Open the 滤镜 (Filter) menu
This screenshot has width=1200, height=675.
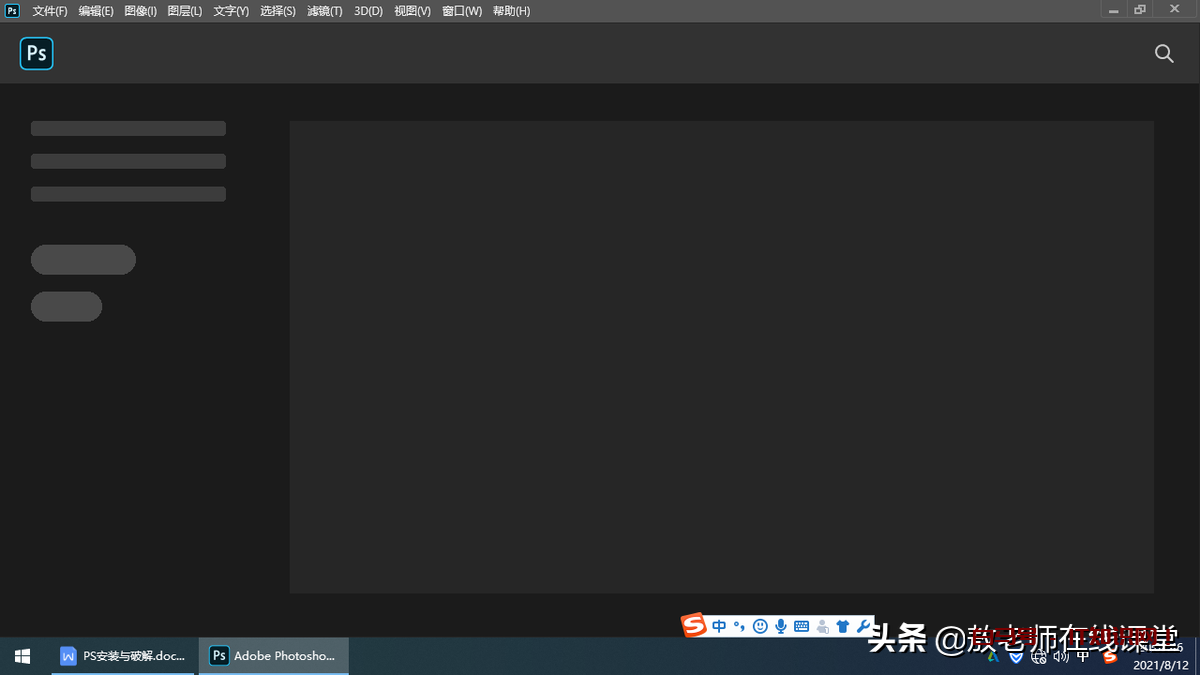(x=324, y=11)
